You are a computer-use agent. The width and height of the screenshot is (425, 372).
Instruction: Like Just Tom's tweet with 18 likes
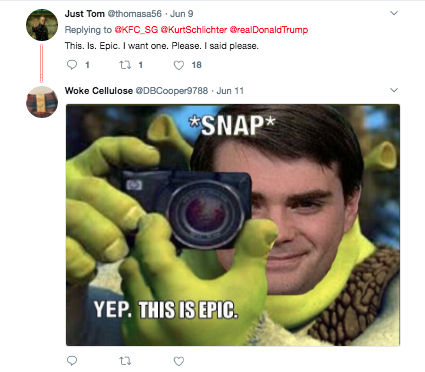pyautogui.click(x=179, y=65)
